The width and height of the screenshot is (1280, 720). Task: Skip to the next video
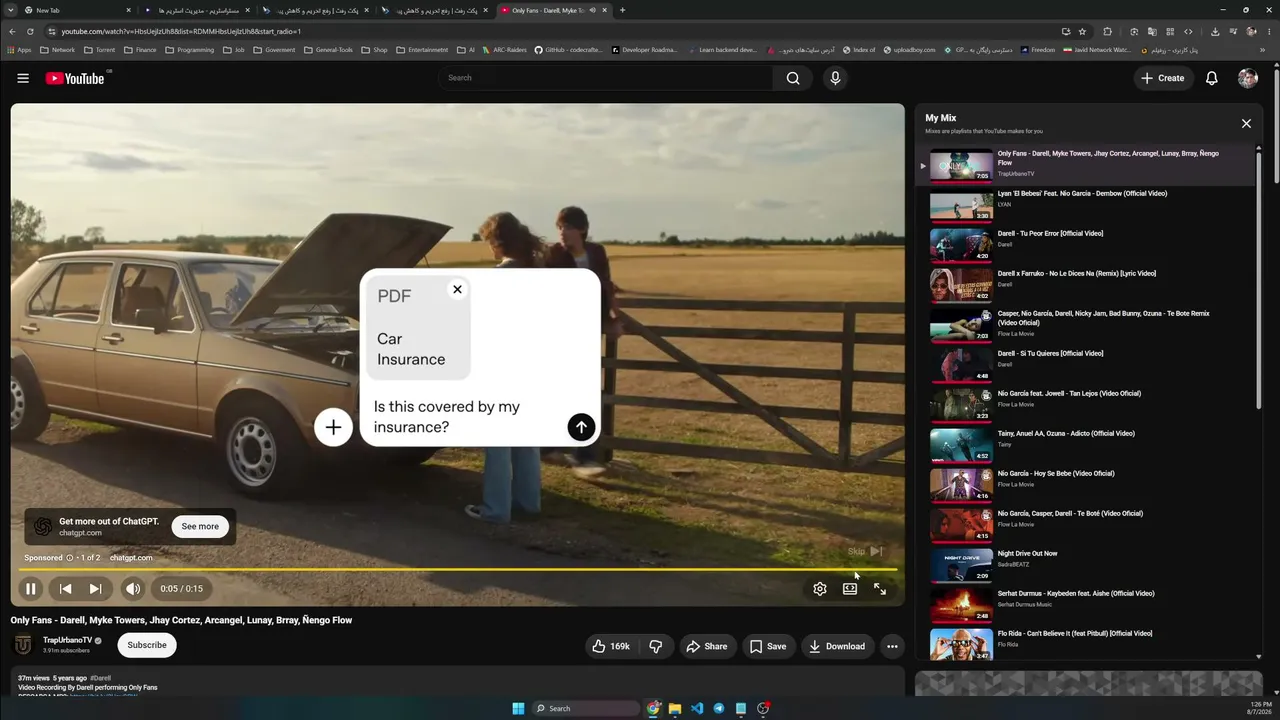[95, 589]
